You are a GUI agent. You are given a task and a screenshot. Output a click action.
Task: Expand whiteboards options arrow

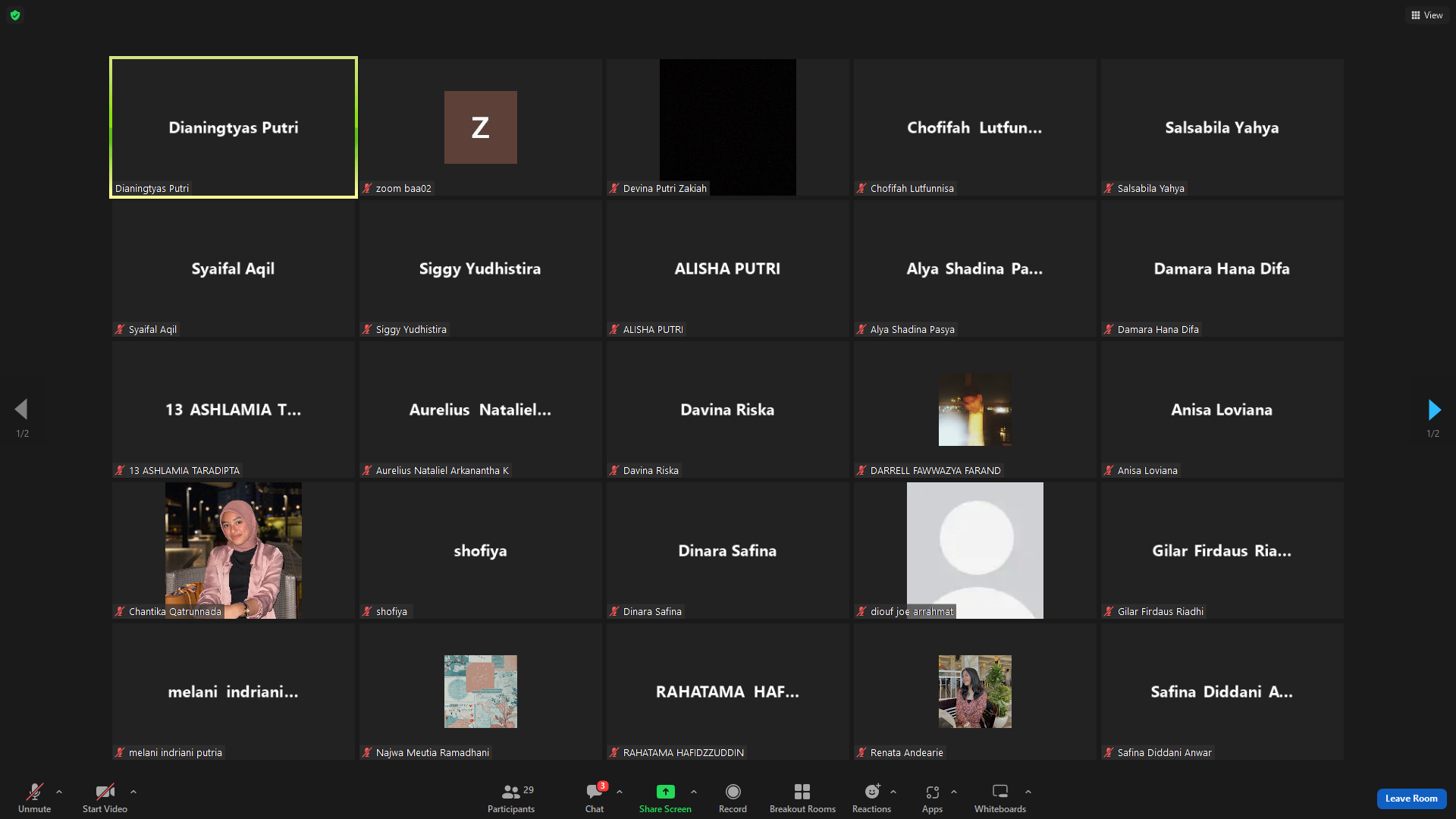click(x=1028, y=792)
